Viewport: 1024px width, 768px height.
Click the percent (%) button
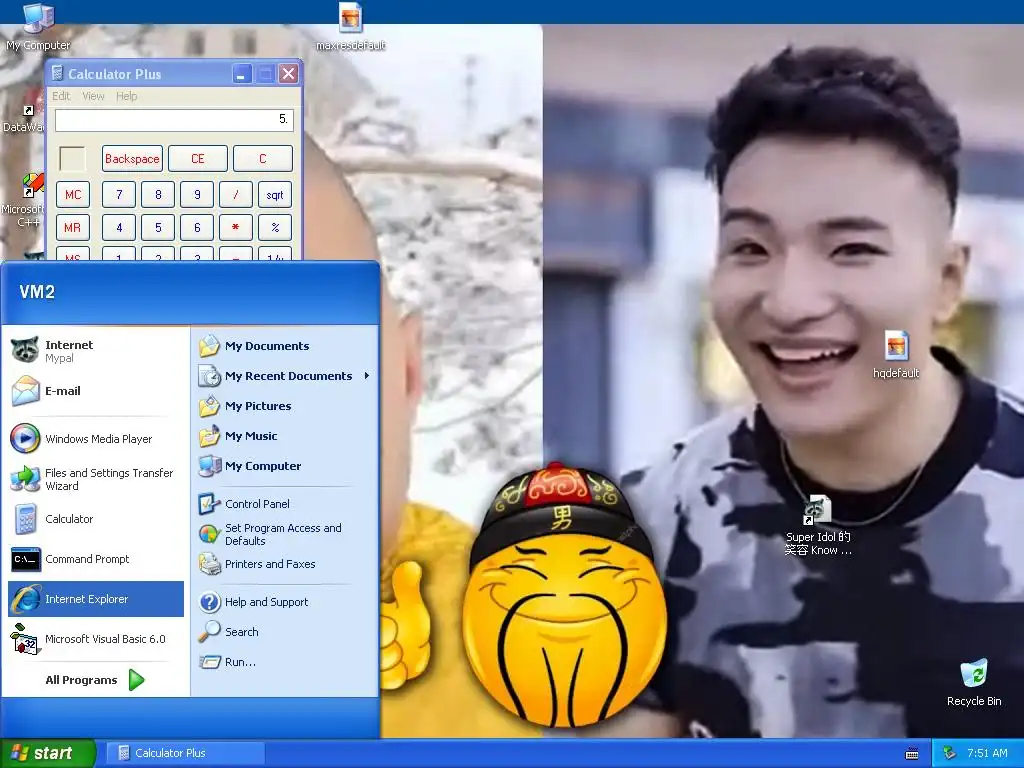(275, 227)
